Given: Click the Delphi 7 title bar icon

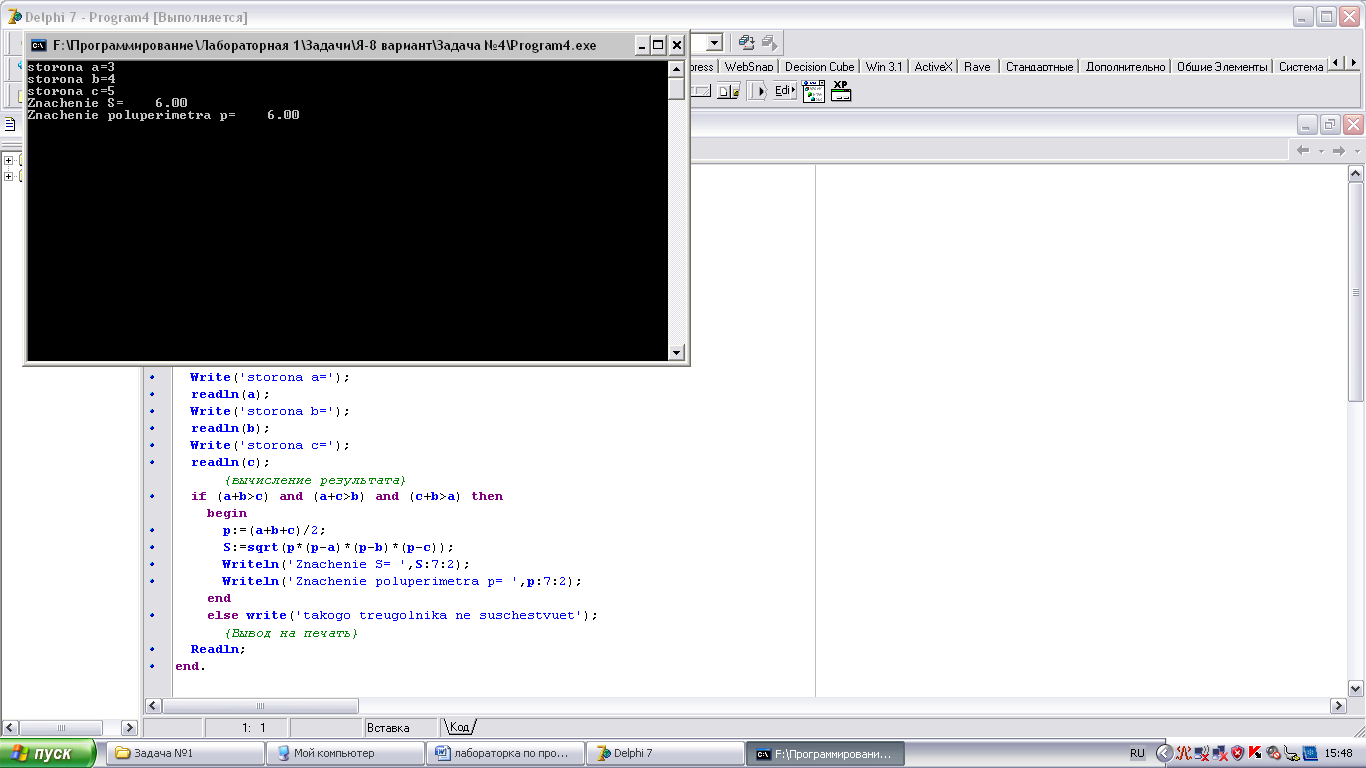Looking at the screenshot, I should tap(12, 17).
